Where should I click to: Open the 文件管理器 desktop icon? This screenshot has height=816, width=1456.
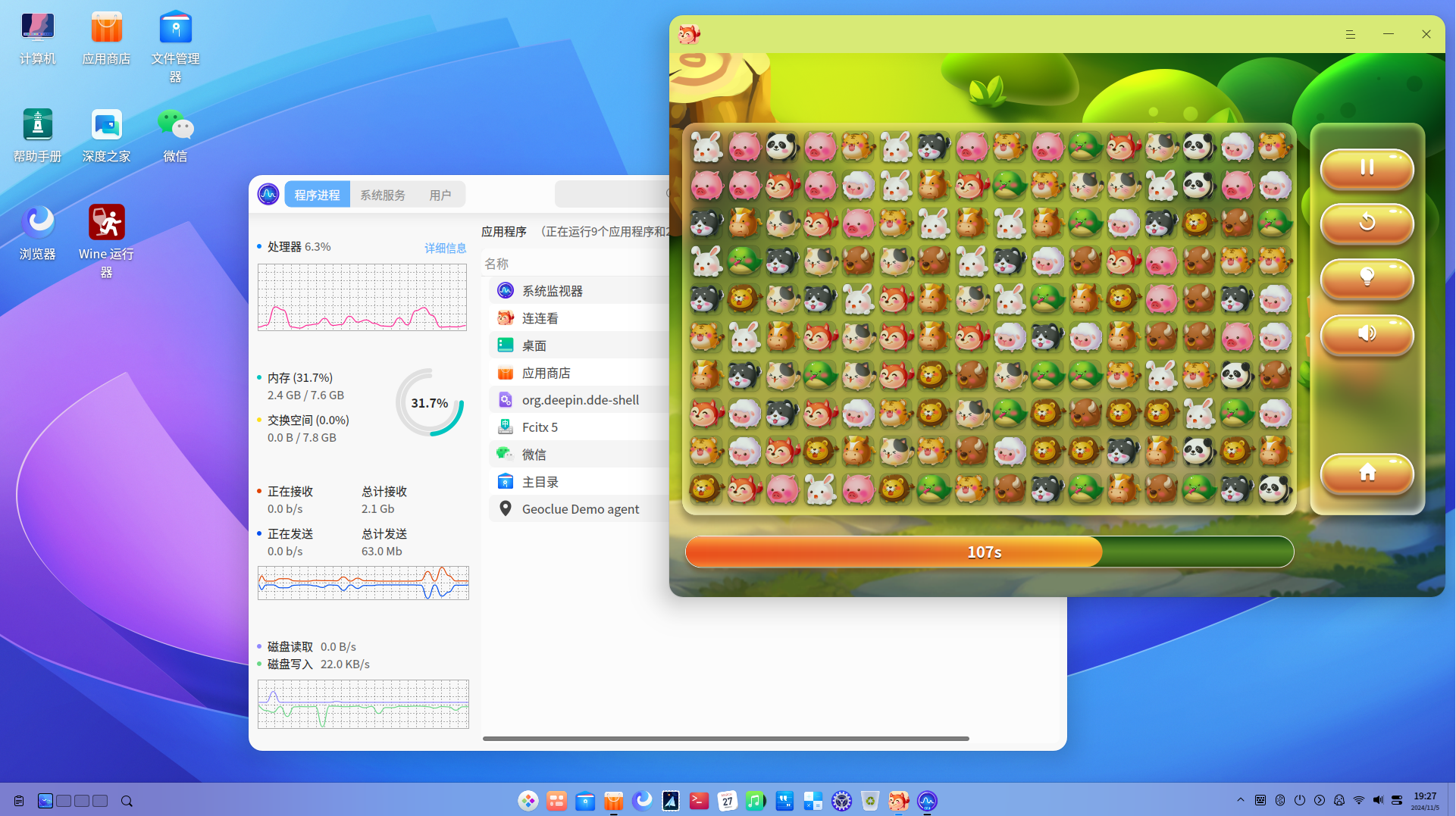(x=175, y=47)
